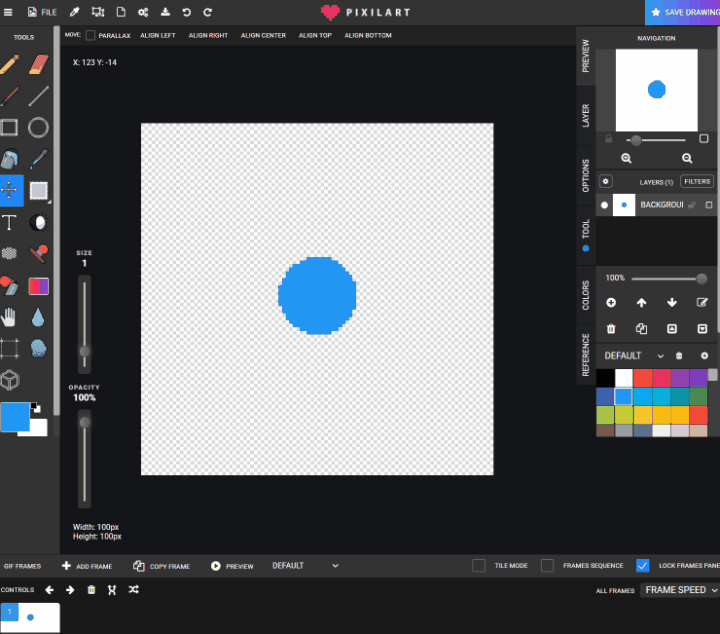
Task: Swap primary and secondary colors
Action: 35,407
